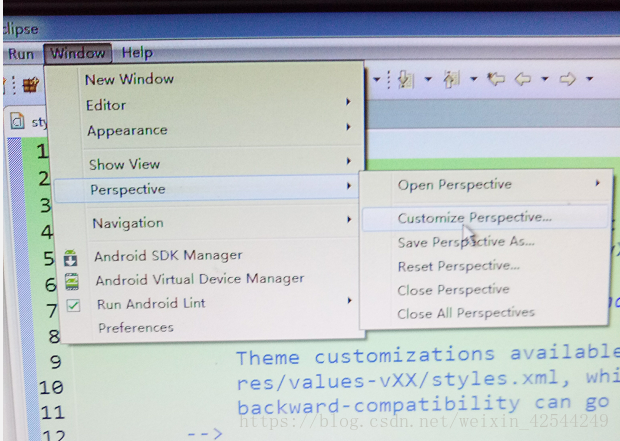Click the Android SDK Manager icon

pos(71,257)
